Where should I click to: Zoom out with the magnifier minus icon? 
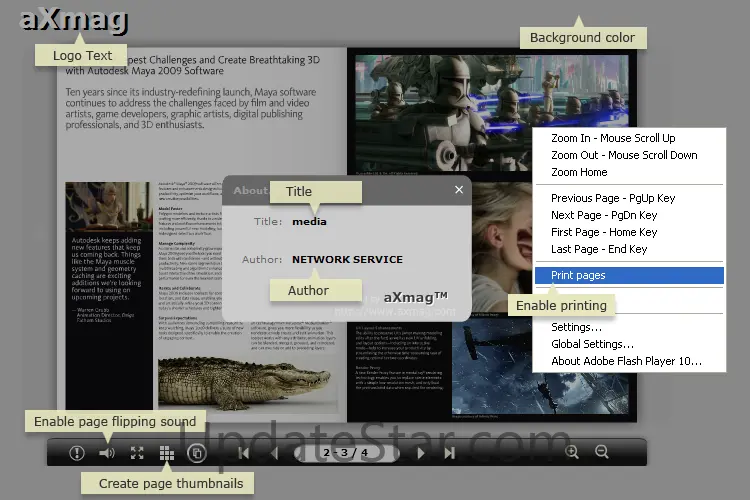602,452
